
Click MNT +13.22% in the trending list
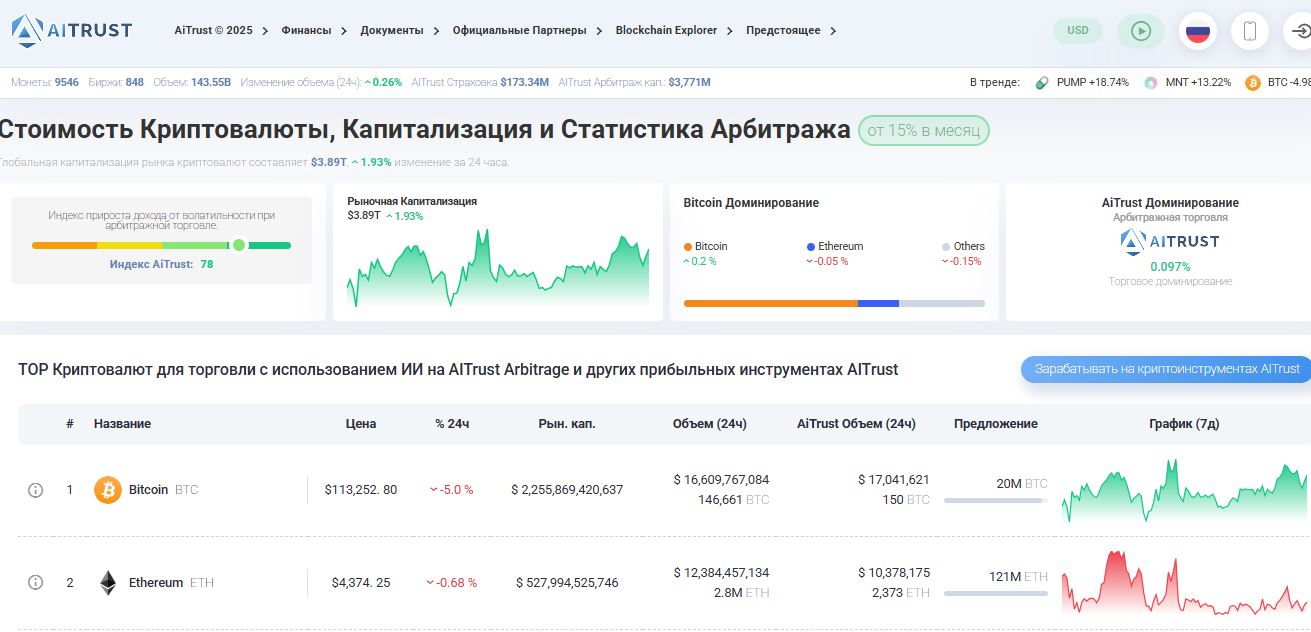[x=1198, y=83]
